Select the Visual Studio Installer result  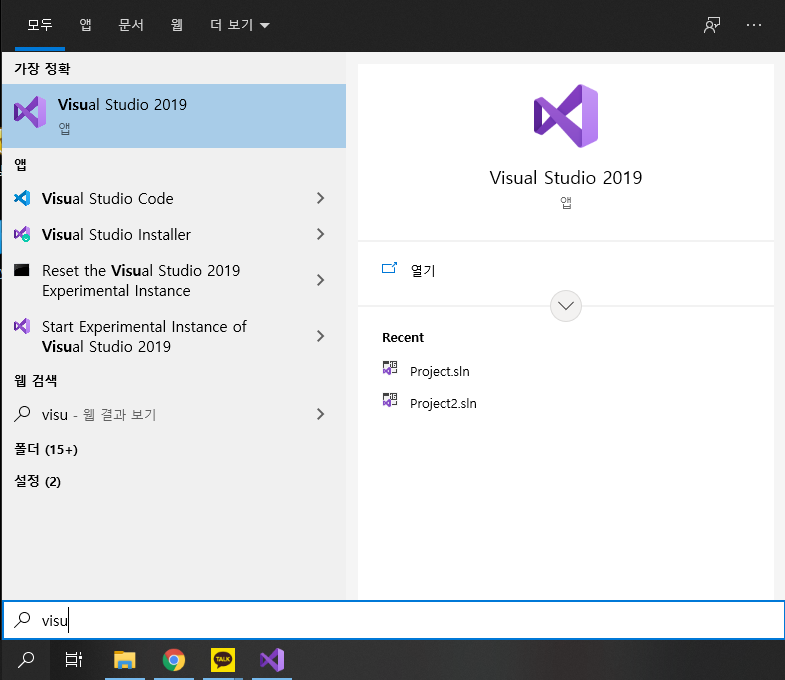pos(174,234)
